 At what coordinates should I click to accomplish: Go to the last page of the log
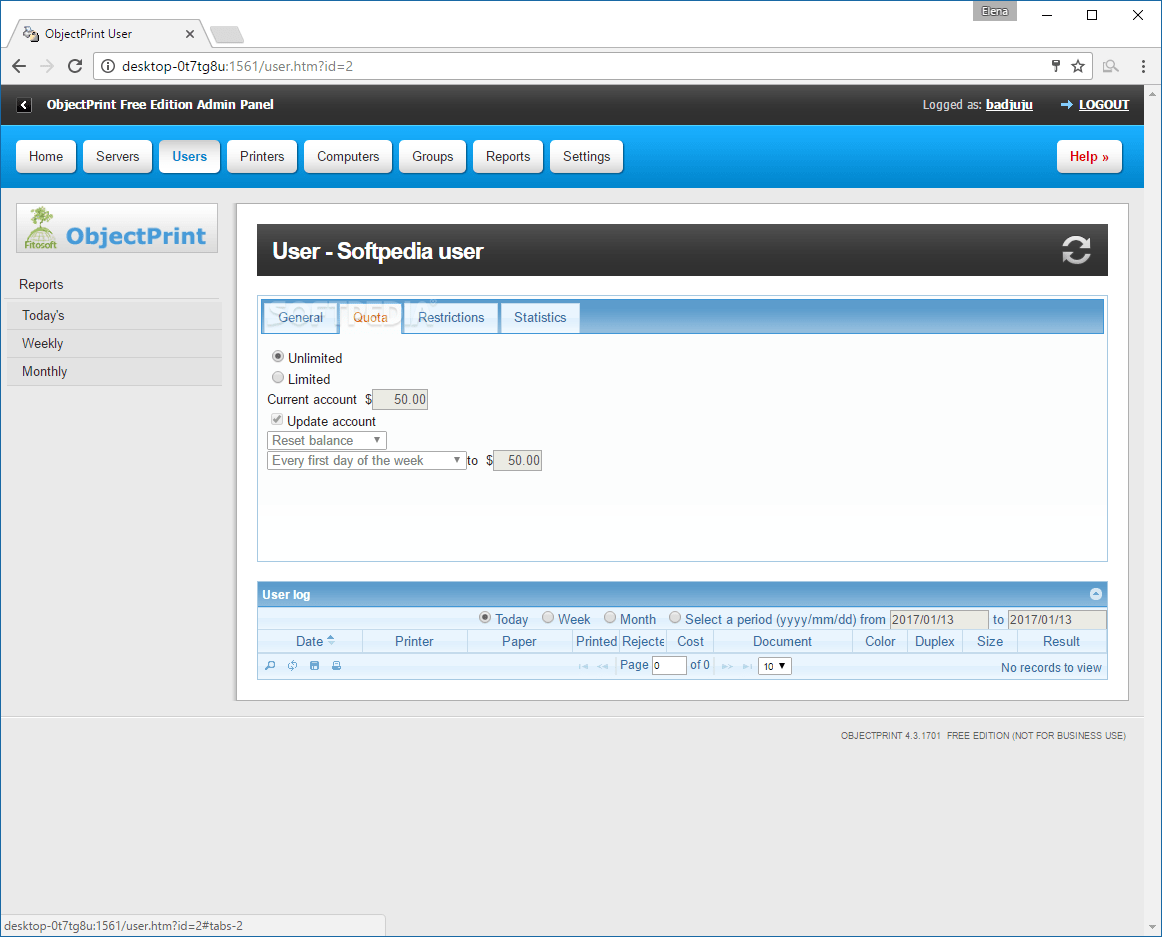(747, 666)
